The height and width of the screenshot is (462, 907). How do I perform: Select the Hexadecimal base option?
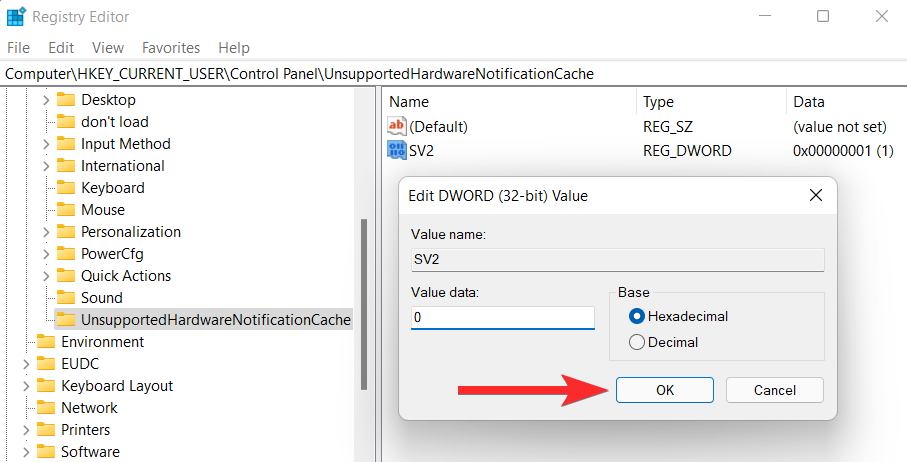[637, 316]
